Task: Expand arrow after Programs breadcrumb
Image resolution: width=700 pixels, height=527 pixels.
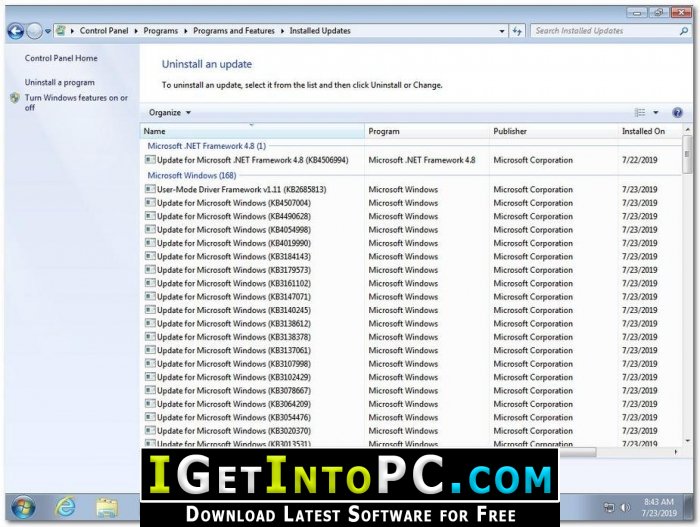Action: (185, 31)
